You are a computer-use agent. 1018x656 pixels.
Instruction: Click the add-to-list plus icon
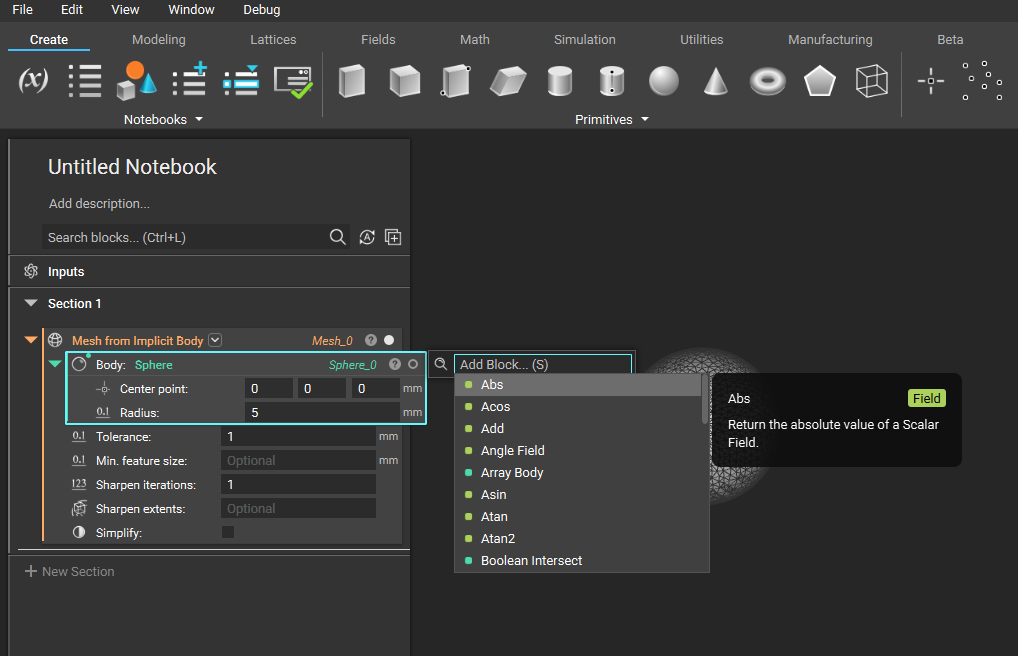click(190, 80)
